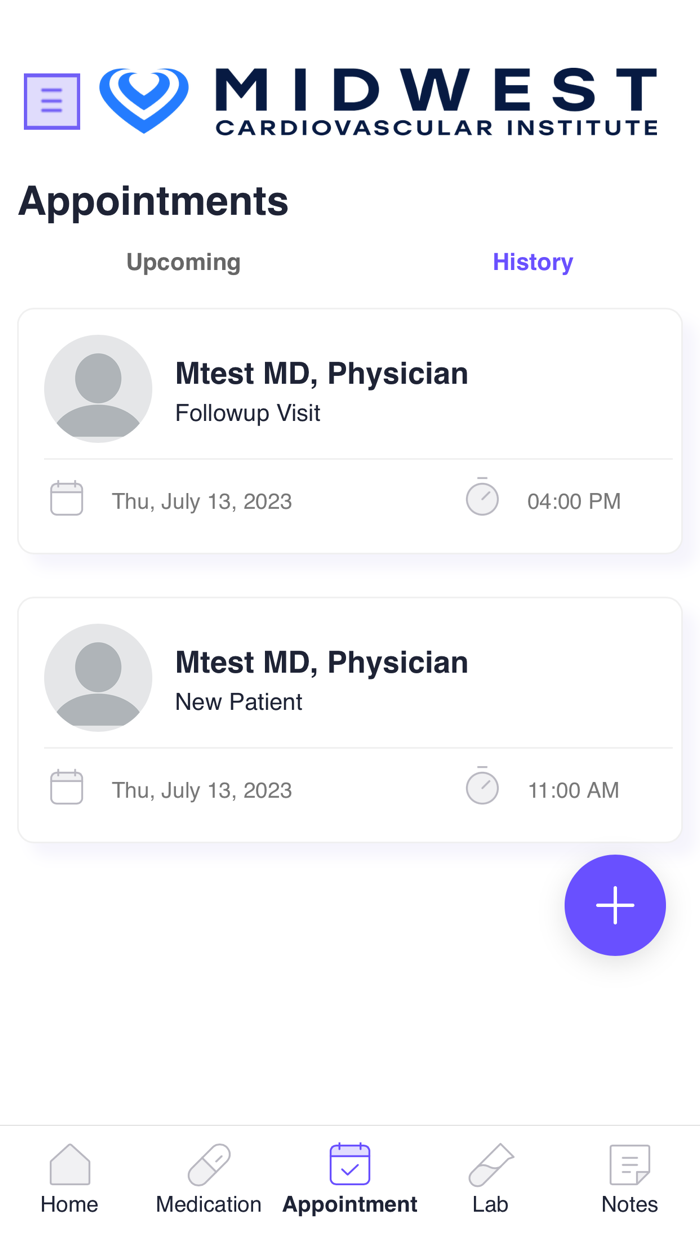The height and width of the screenshot is (1244, 700).
Task: Tap the Appointment calendar icon in navigation
Action: (349, 1164)
